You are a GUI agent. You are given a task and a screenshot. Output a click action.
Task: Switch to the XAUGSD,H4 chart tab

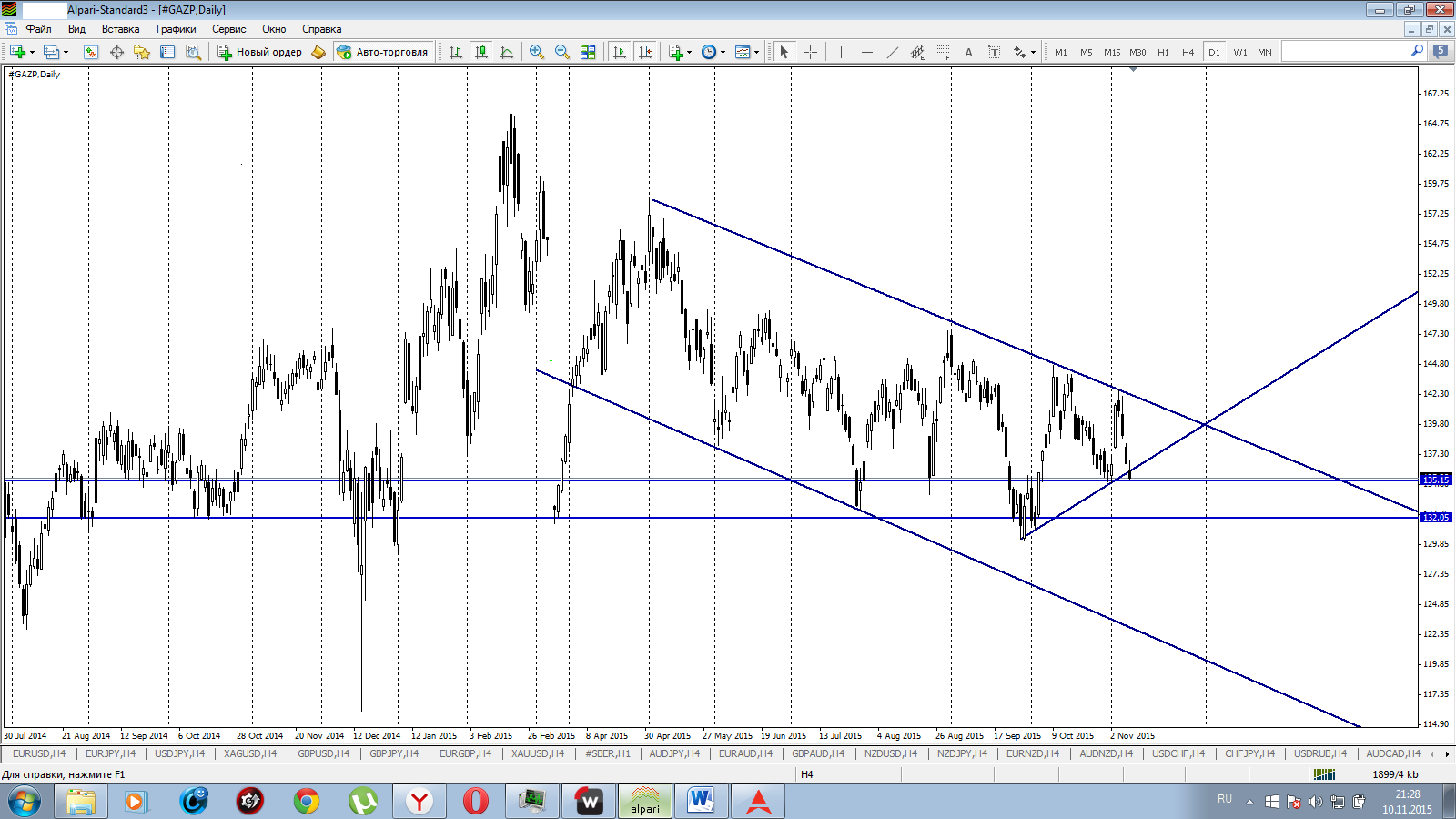click(250, 753)
